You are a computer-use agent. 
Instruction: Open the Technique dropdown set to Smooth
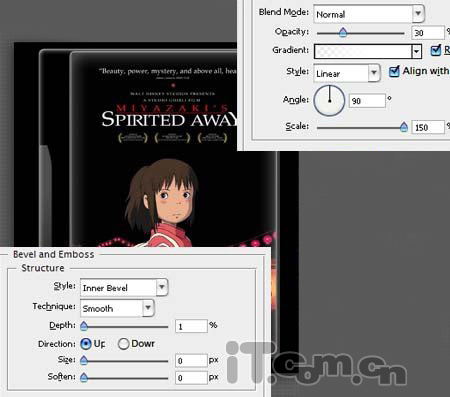(x=117, y=308)
